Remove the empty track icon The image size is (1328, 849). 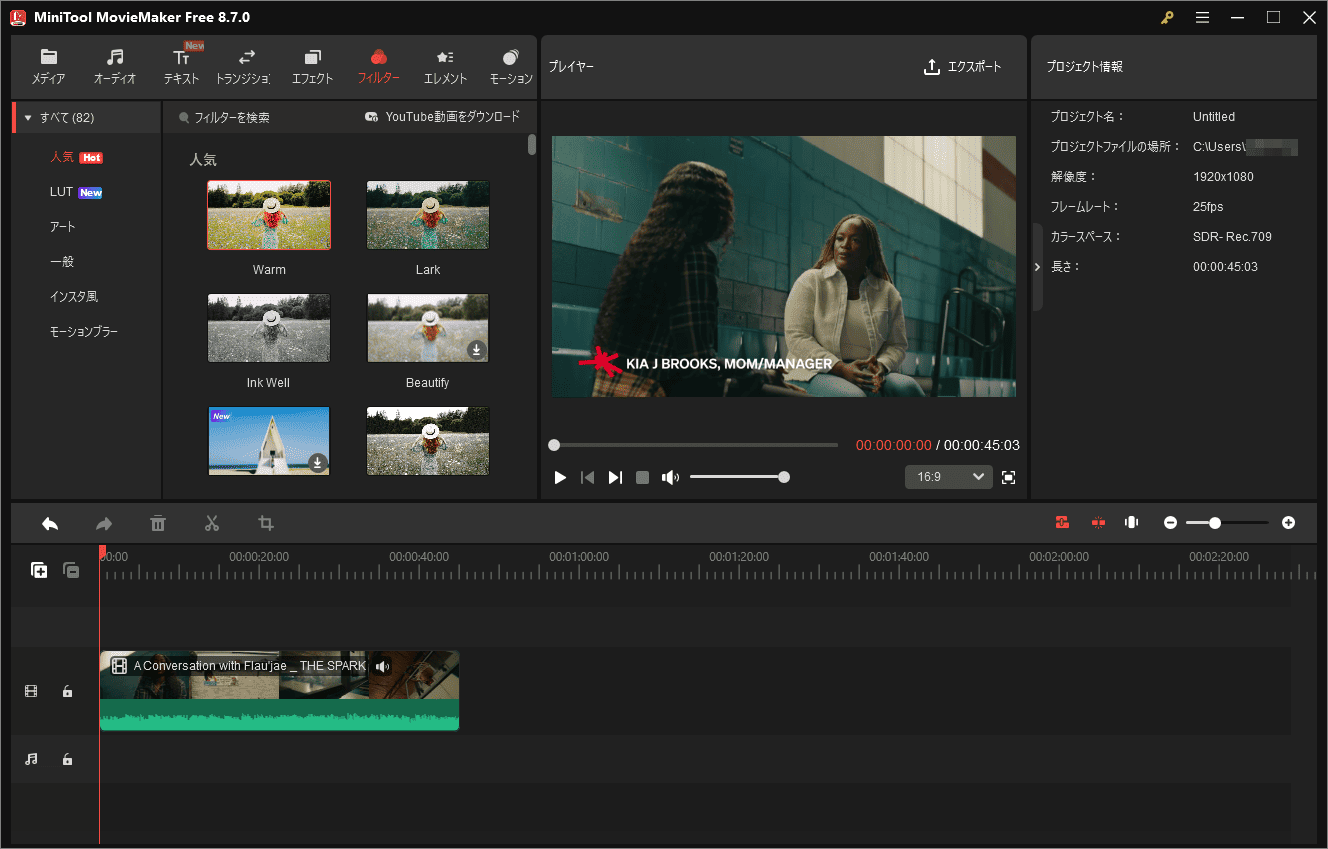71,570
